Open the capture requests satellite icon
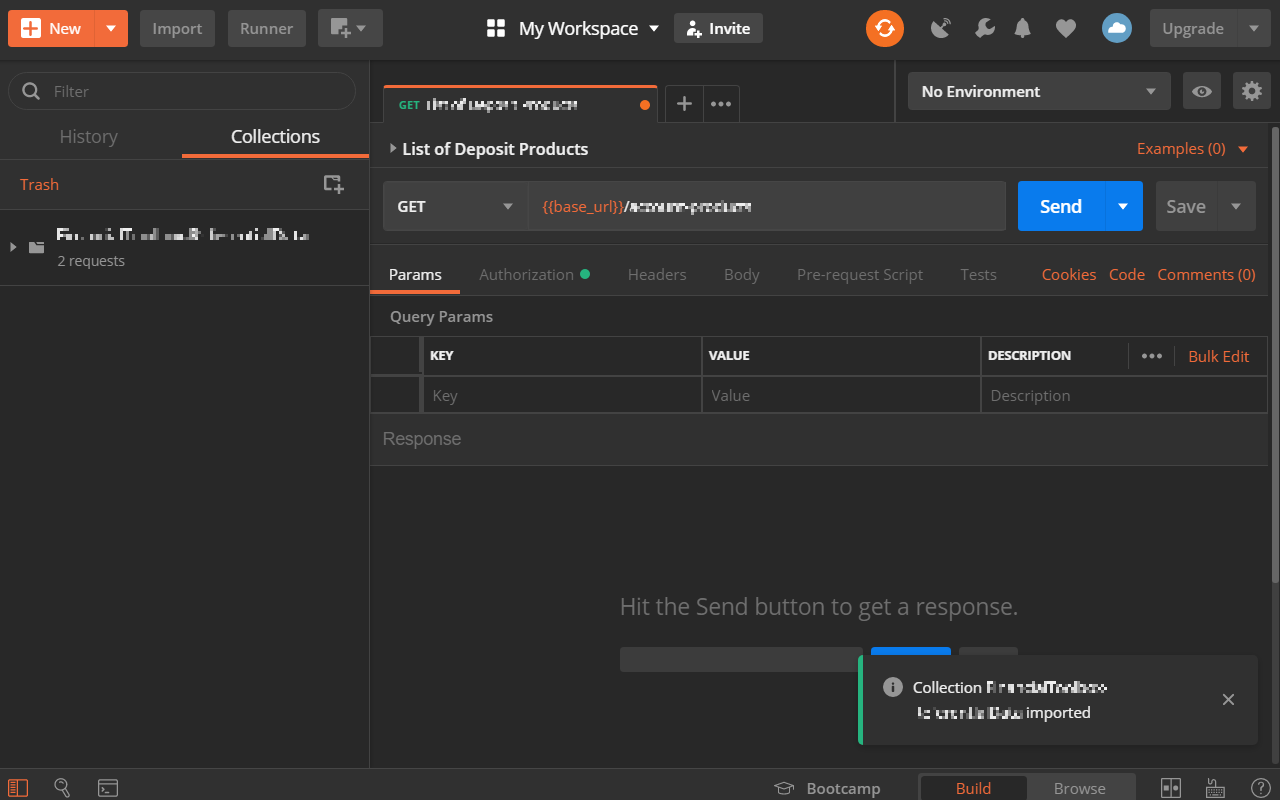 [x=941, y=28]
